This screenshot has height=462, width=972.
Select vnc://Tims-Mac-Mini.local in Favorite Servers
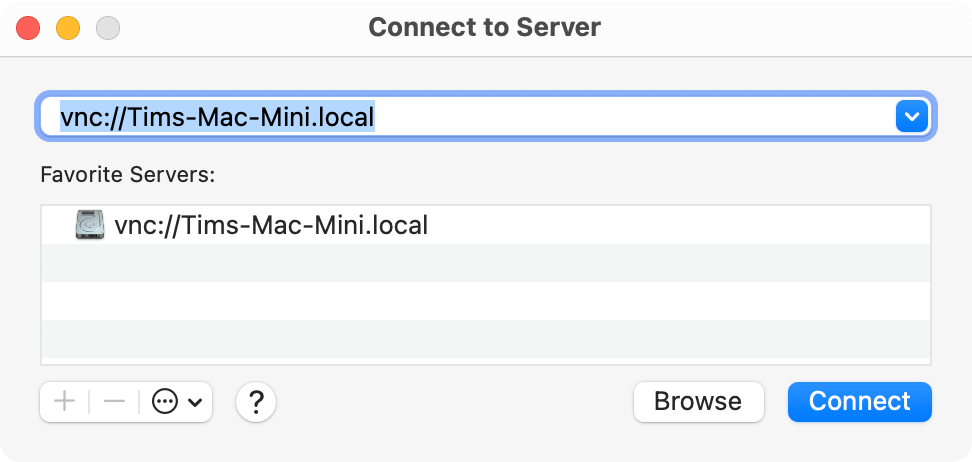click(485, 224)
